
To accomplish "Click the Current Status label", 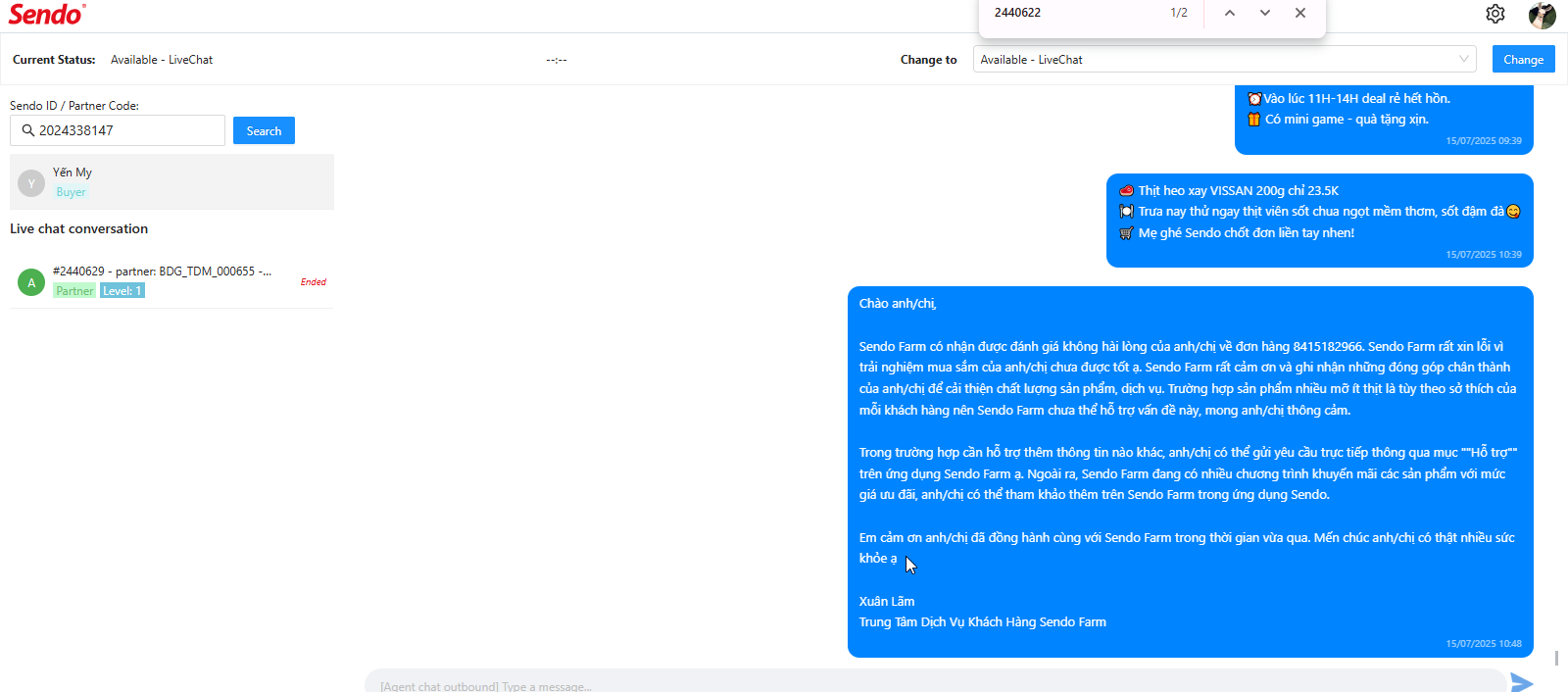I will point(54,60).
